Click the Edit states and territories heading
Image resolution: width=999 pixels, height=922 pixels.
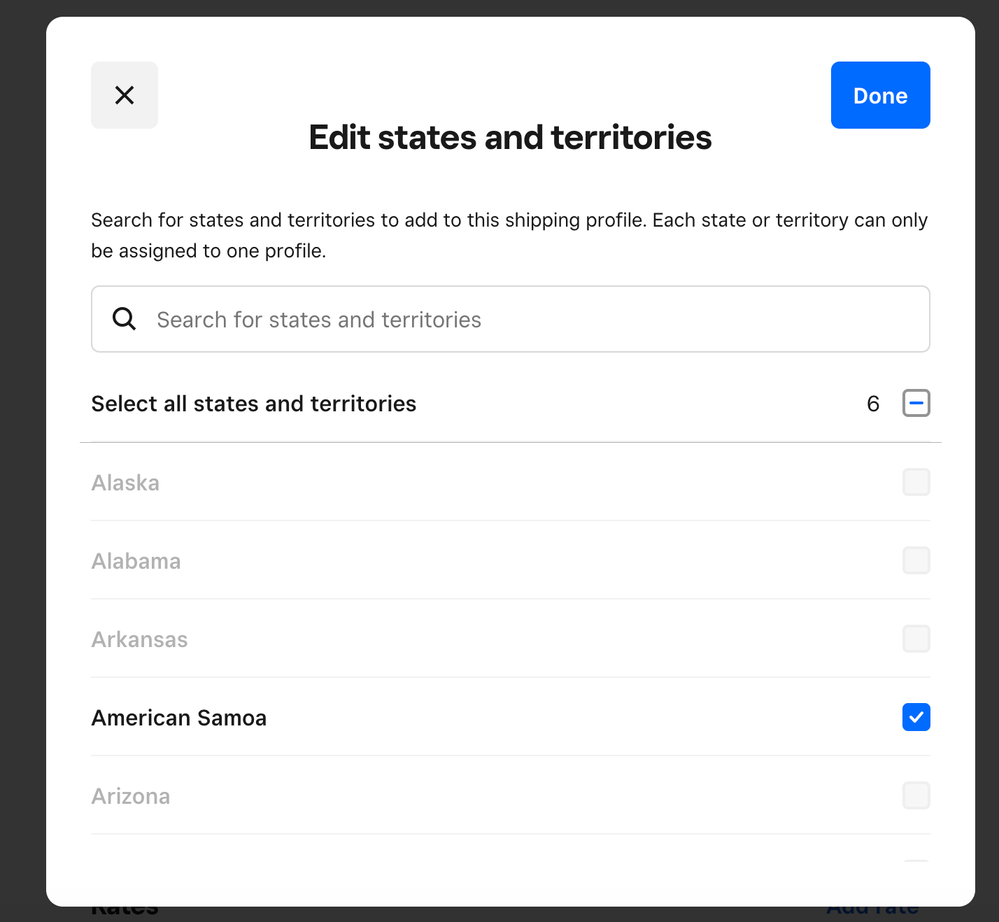click(x=510, y=137)
